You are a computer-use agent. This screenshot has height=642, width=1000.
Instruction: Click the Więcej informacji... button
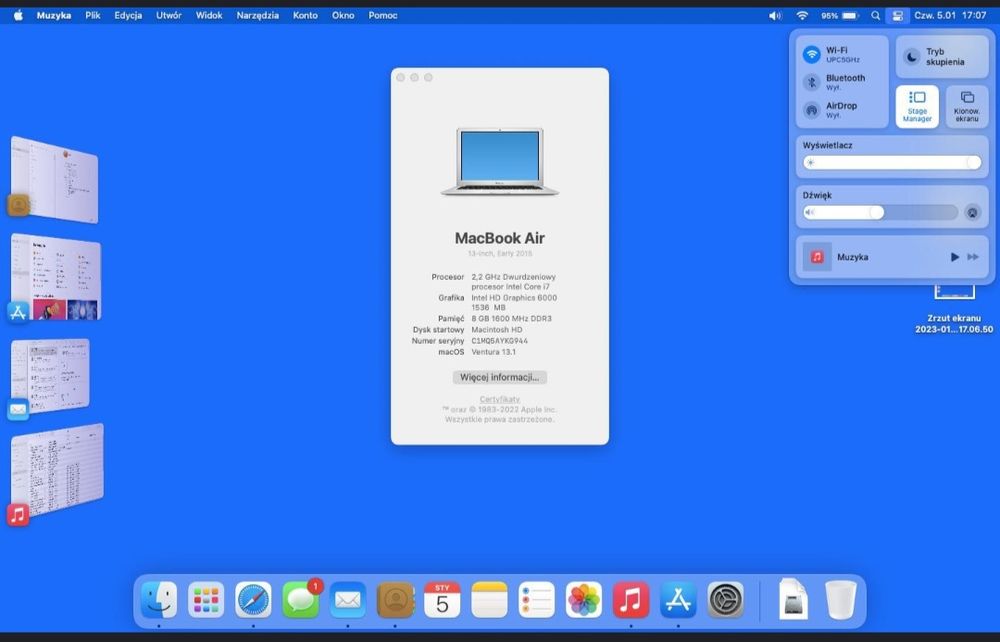(x=500, y=377)
